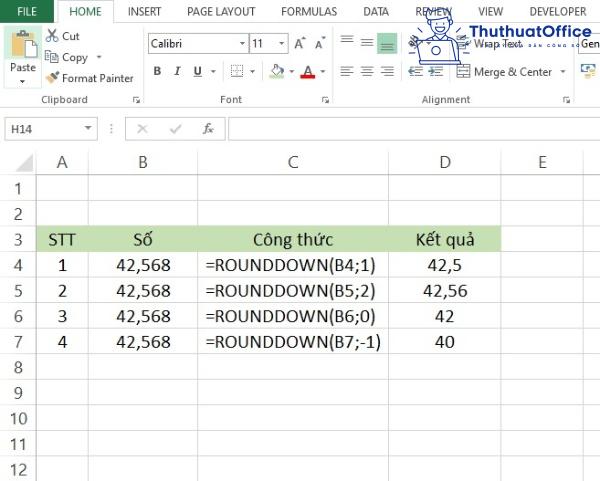Image resolution: width=600 pixels, height=481 pixels.
Task: Select cell with =ROUNDDOWN(B4;1)
Action: click(293, 265)
